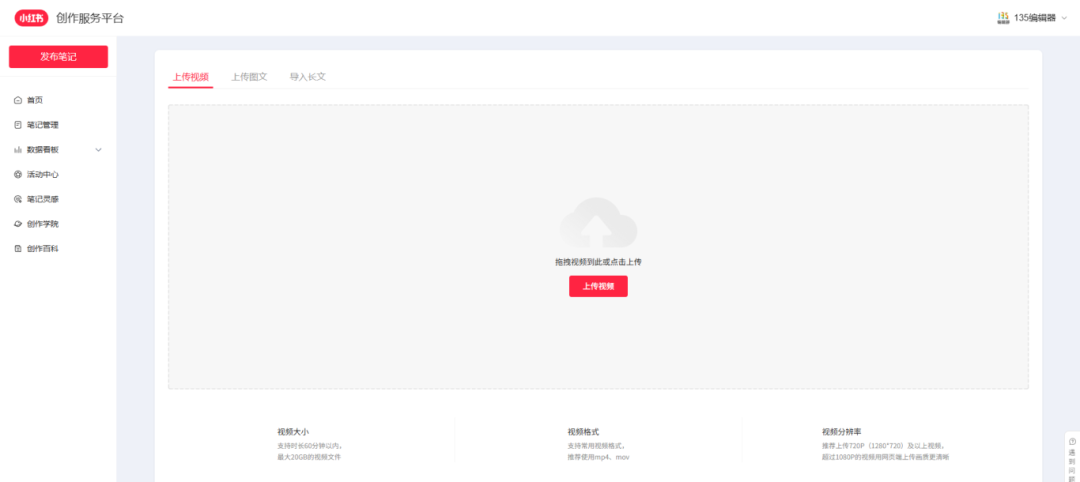1080x482 pixels.
Task: Click the red 上传视频 button
Action: 598,286
